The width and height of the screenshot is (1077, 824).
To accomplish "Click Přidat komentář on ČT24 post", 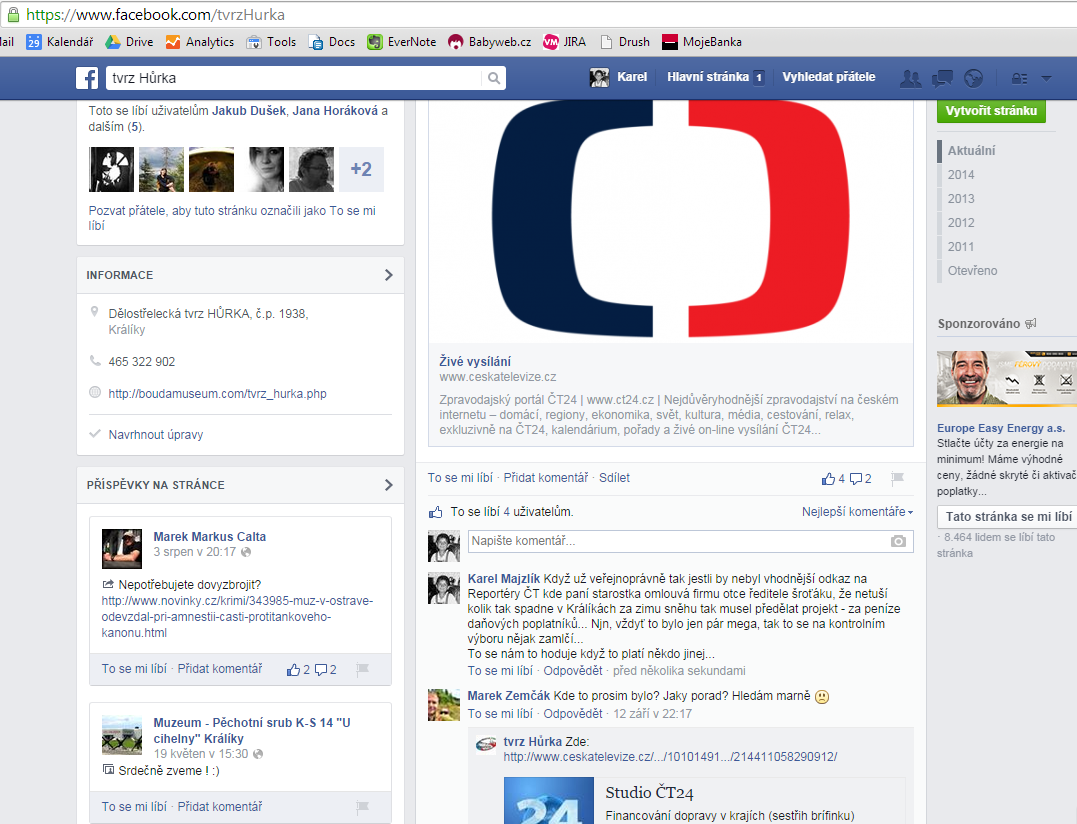I will tap(546, 478).
